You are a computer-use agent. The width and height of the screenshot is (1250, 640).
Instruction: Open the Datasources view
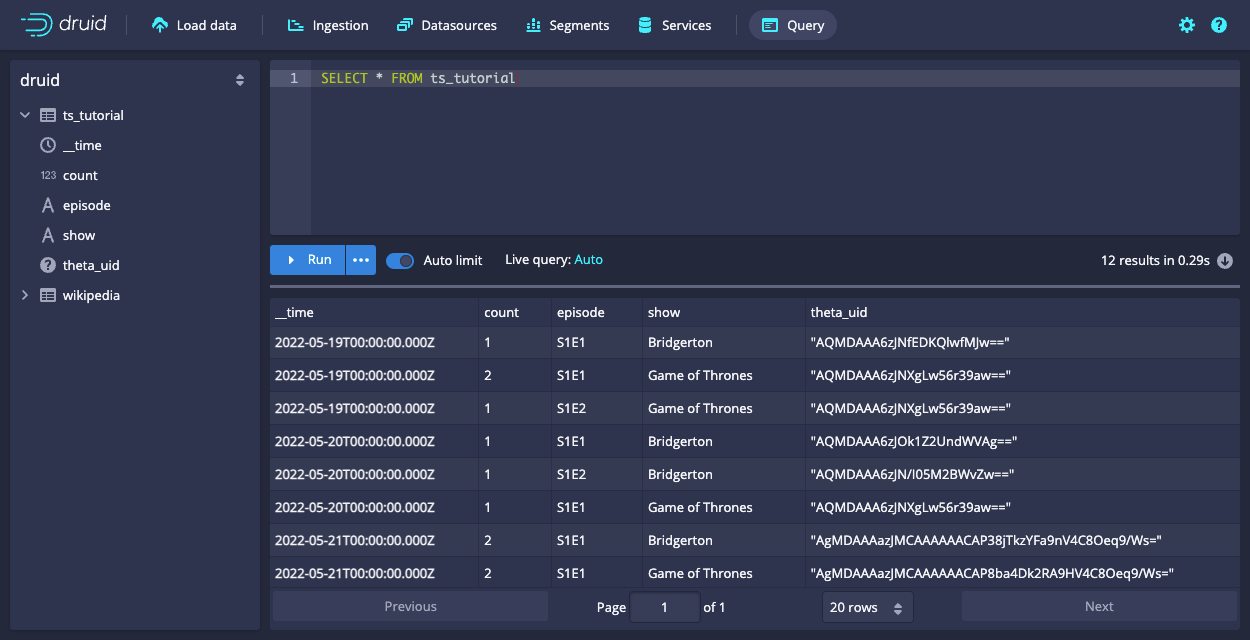(x=446, y=25)
